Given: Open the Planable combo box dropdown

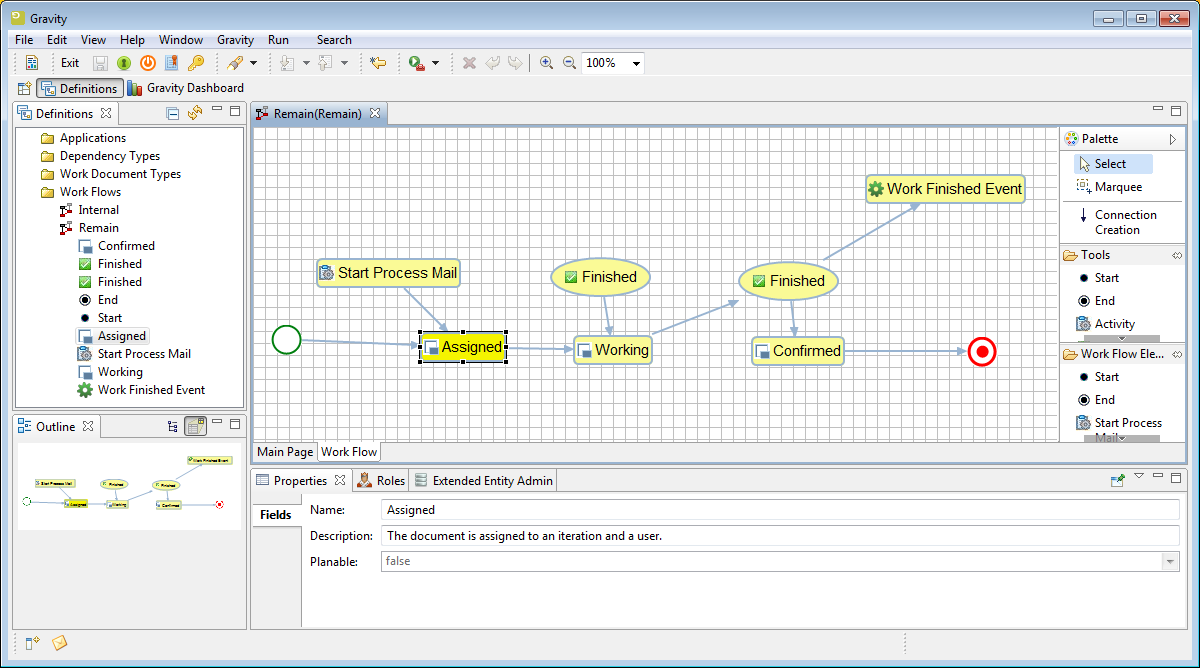Looking at the screenshot, I should click(x=1170, y=562).
